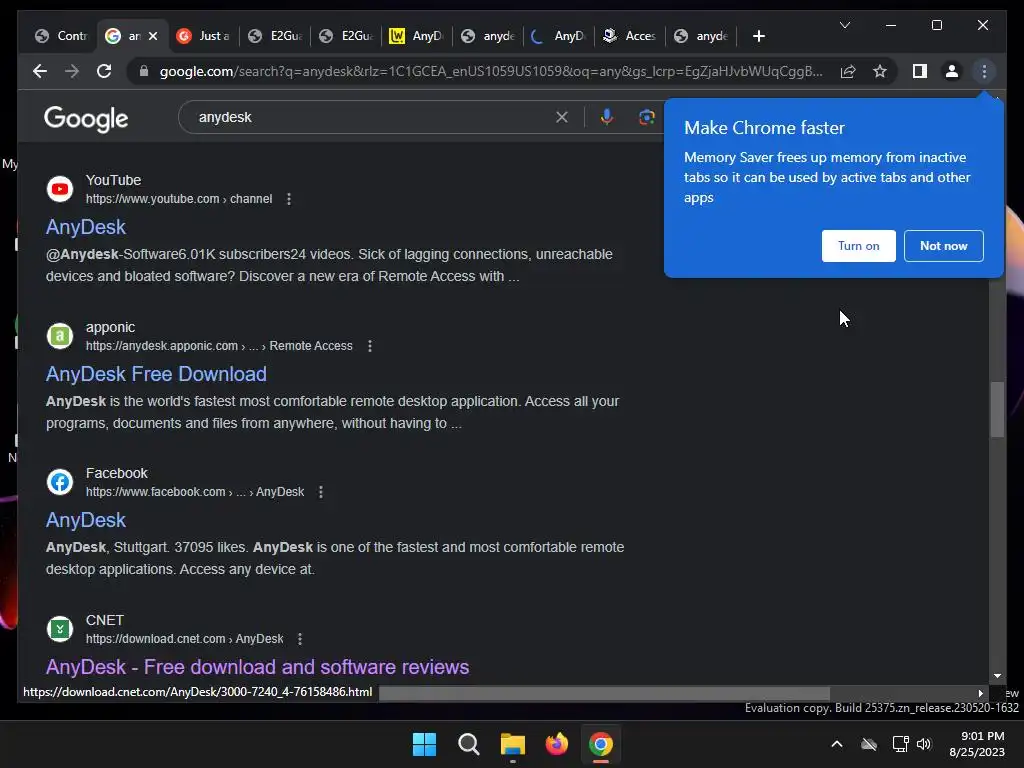Share this page icon in address bar

(848, 71)
